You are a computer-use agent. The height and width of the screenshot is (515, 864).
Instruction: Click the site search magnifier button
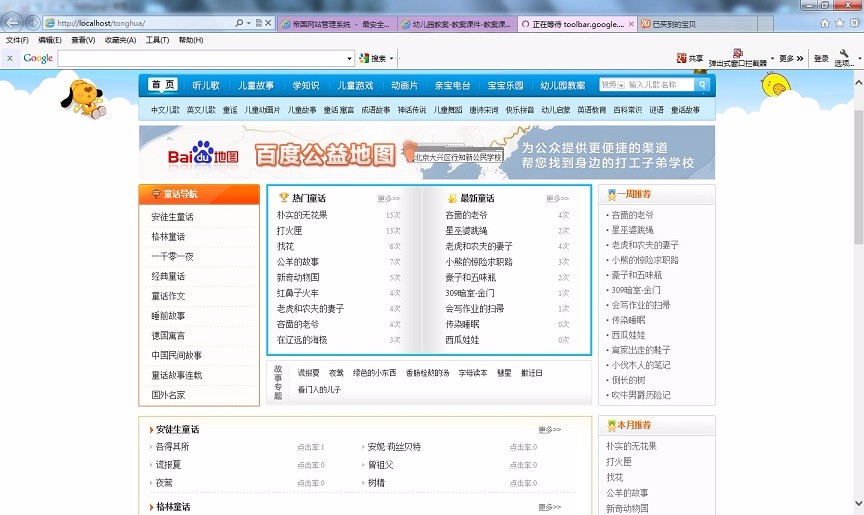702,85
